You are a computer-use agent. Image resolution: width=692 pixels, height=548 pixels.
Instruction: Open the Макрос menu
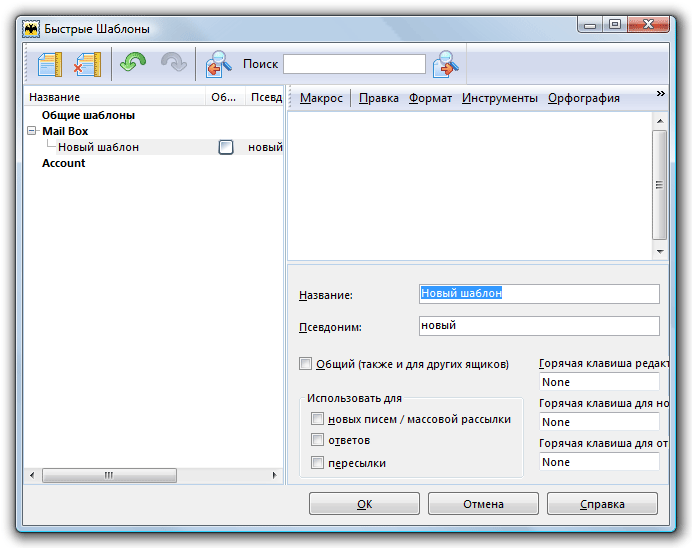pos(321,98)
